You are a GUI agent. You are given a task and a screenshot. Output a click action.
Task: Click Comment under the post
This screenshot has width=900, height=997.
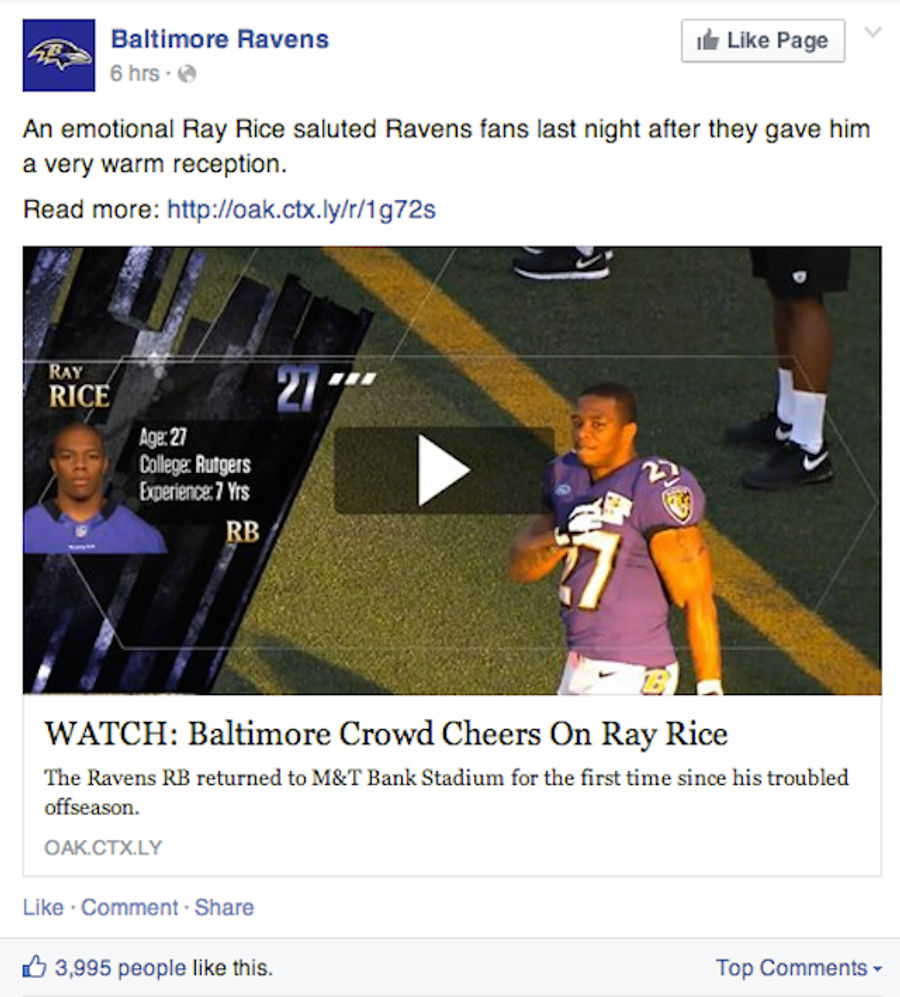[130, 907]
